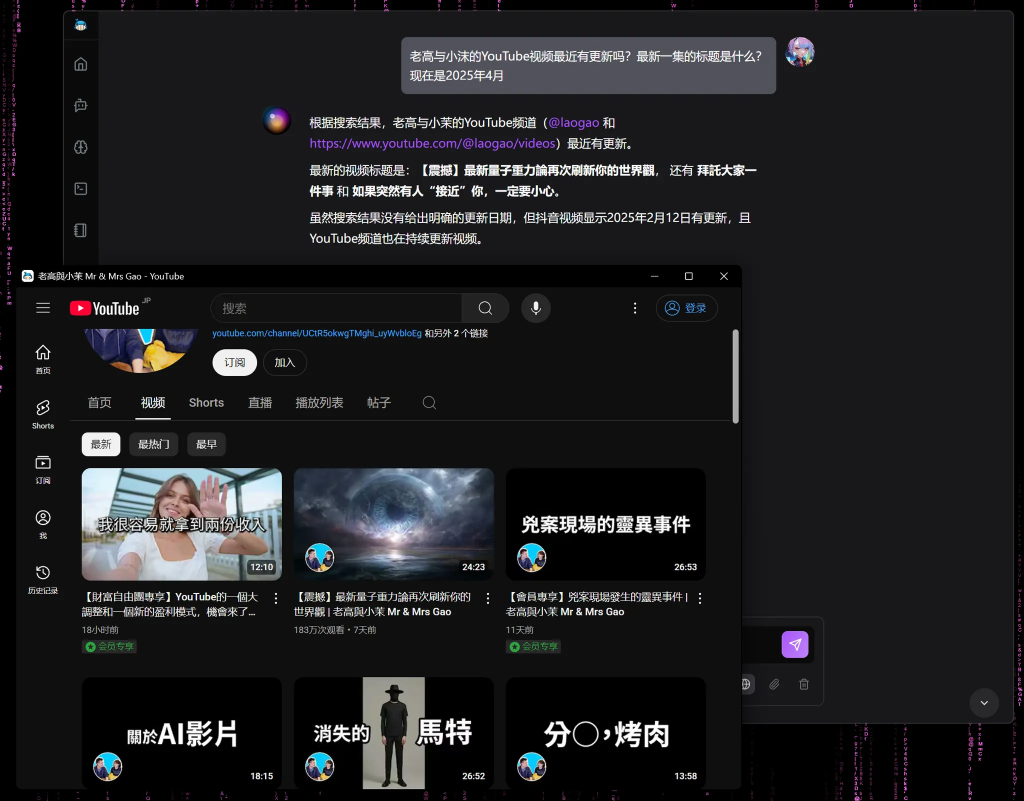Jump to bottom with the chevron-down button
The height and width of the screenshot is (801, 1024).
pyautogui.click(x=984, y=703)
